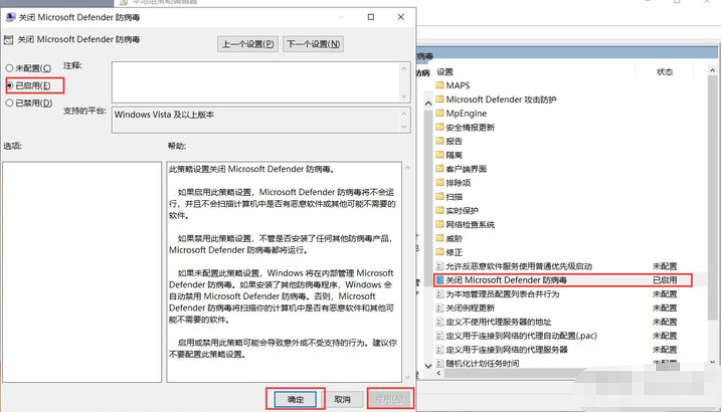Image resolution: width=722 pixels, height=412 pixels.
Task: Click the 实时保护 folder icon
Action: click(439, 211)
